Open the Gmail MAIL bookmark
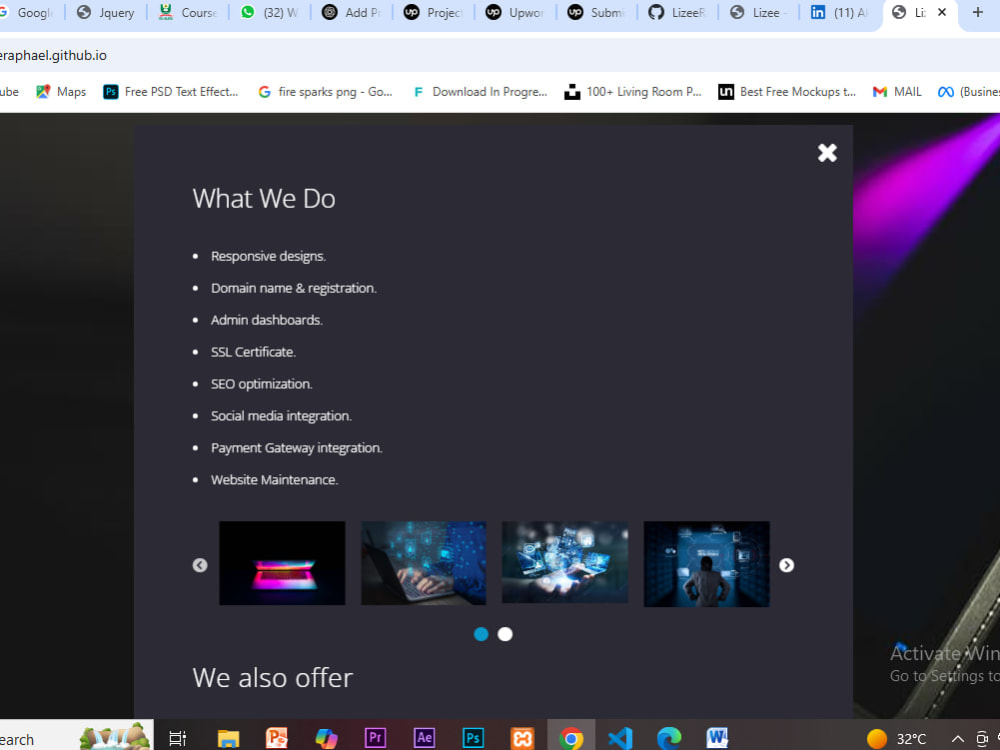 [897, 92]
